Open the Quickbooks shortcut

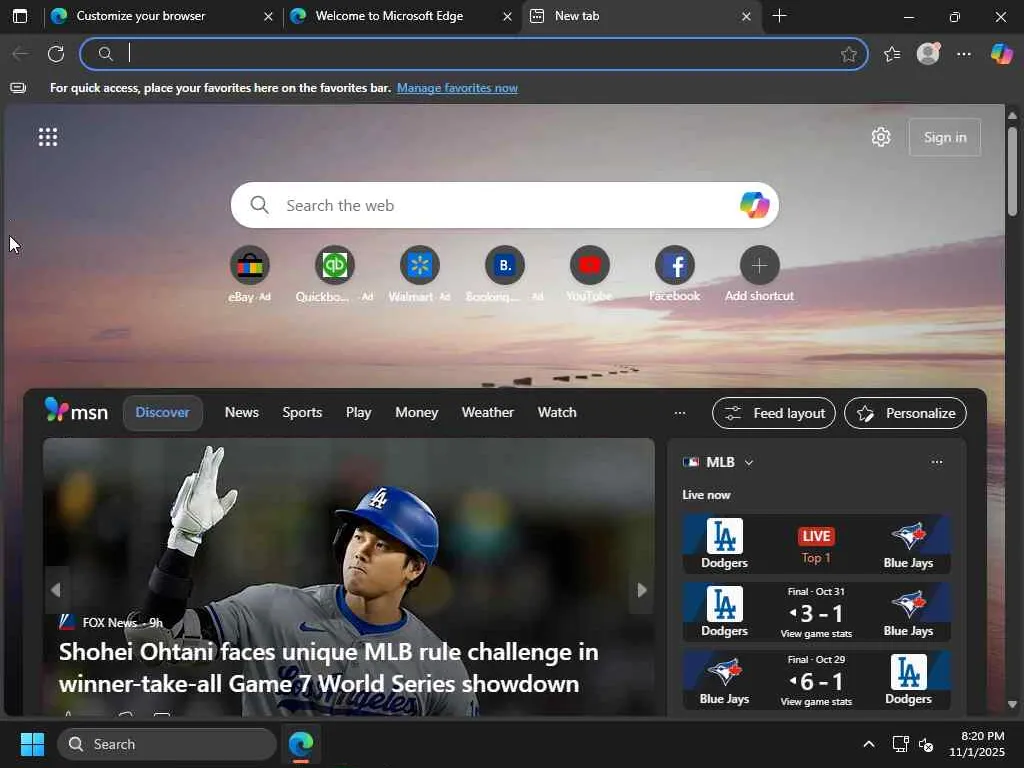[334, 266]
